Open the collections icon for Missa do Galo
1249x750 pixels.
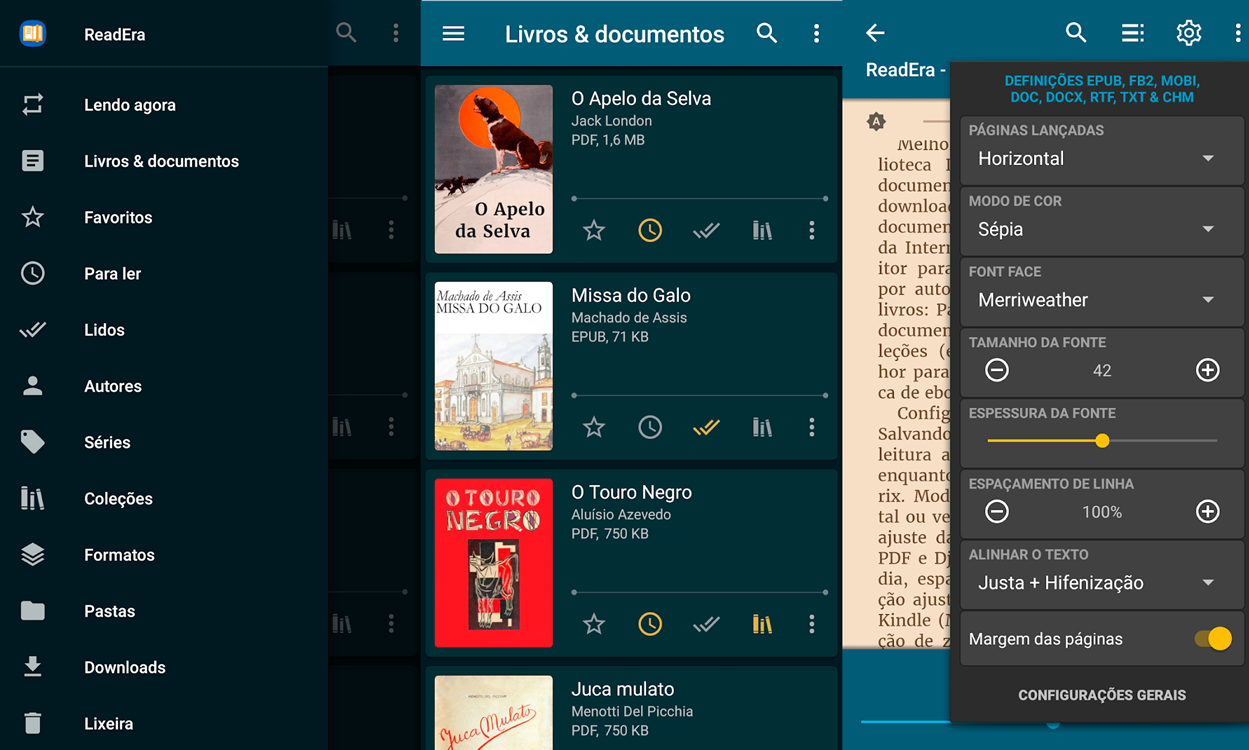click(762, 428)
